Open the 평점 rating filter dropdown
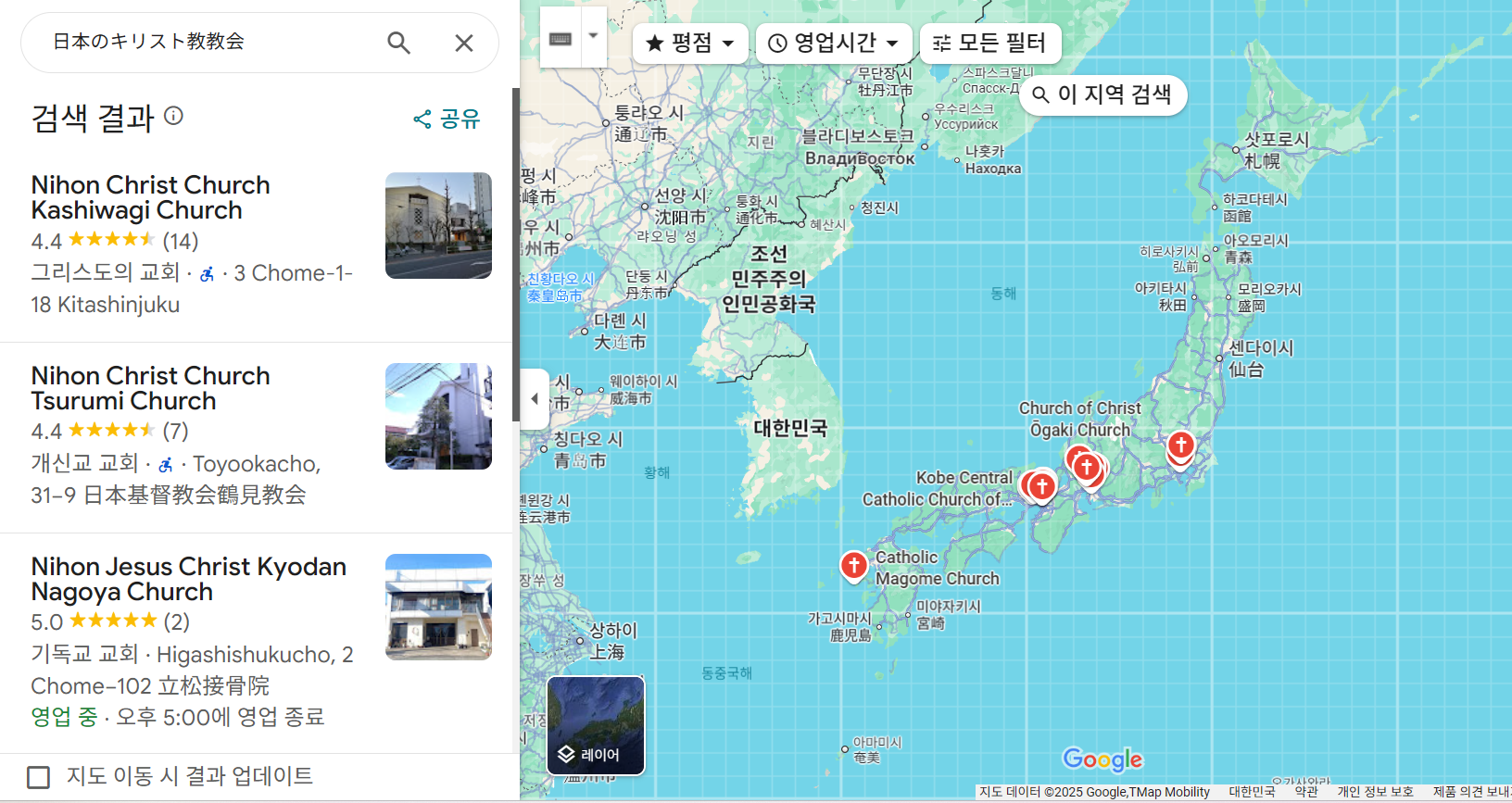Screen dimensions: 1512x803 690,44
